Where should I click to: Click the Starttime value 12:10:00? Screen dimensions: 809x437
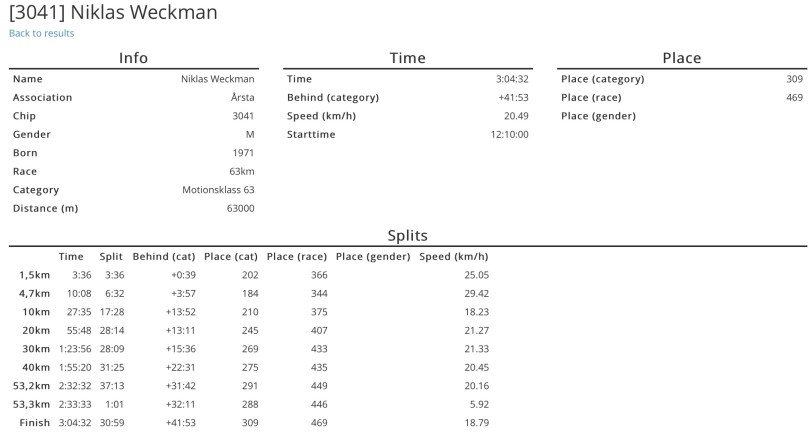click(x=509, y=134)
